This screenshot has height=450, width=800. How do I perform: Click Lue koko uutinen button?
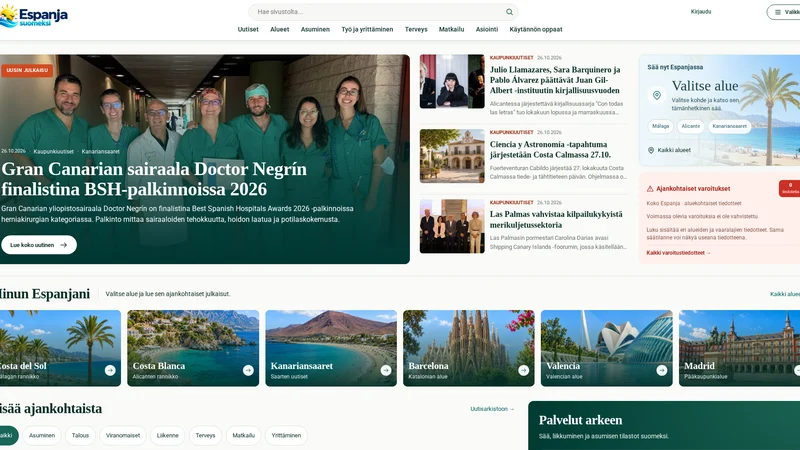(39, 245)
